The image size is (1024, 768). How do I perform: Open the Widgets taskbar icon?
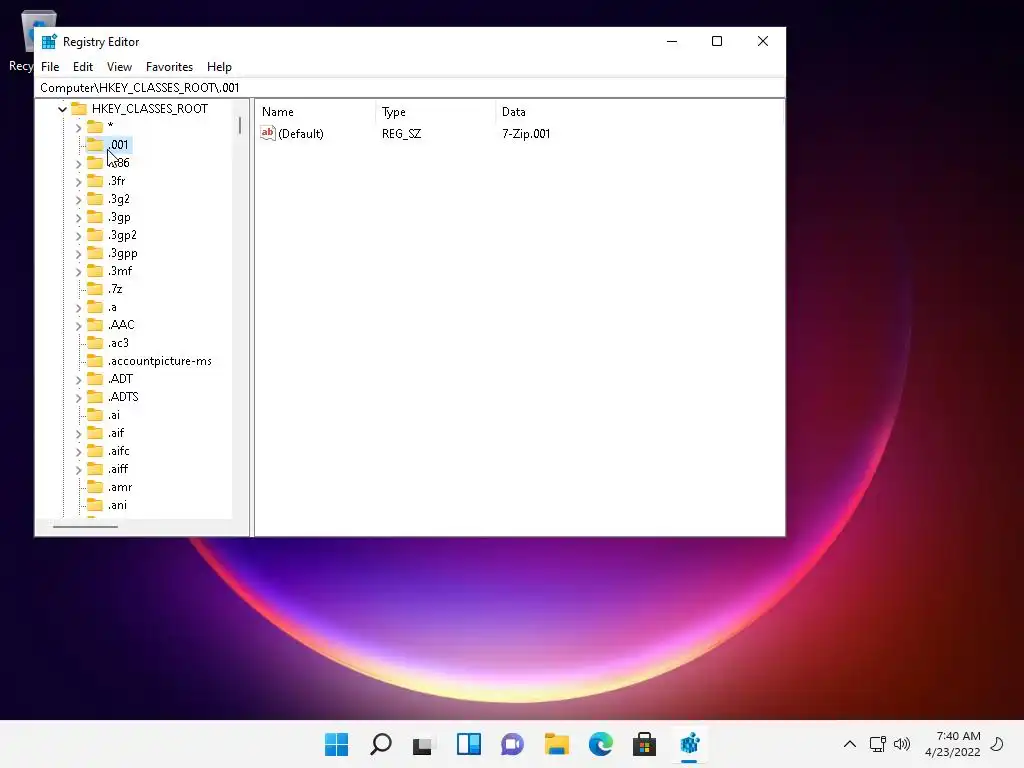click(x=468, y=744)
